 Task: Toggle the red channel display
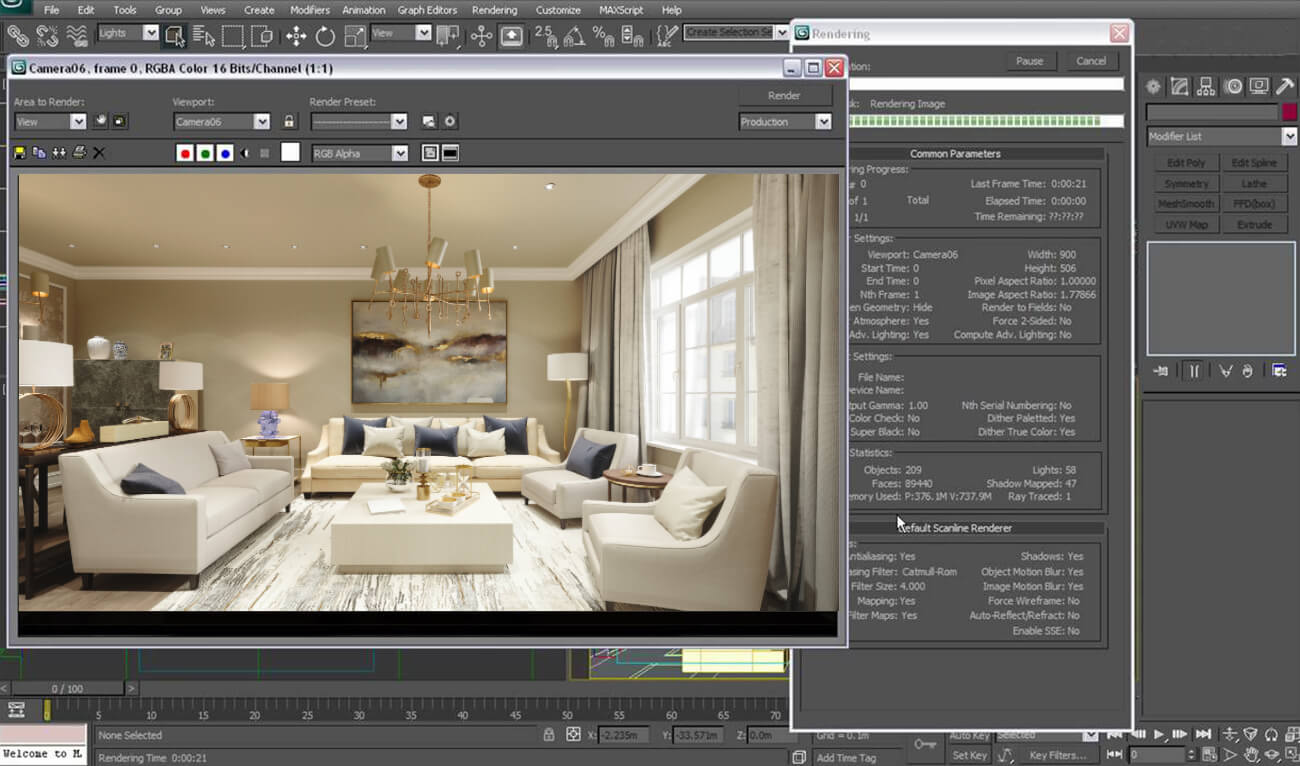(x=184, y=153)
